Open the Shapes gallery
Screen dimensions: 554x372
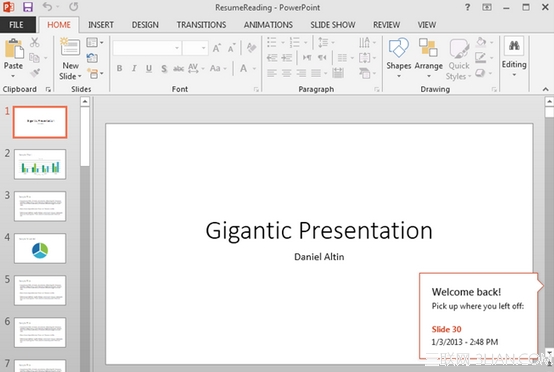(399, 57)
